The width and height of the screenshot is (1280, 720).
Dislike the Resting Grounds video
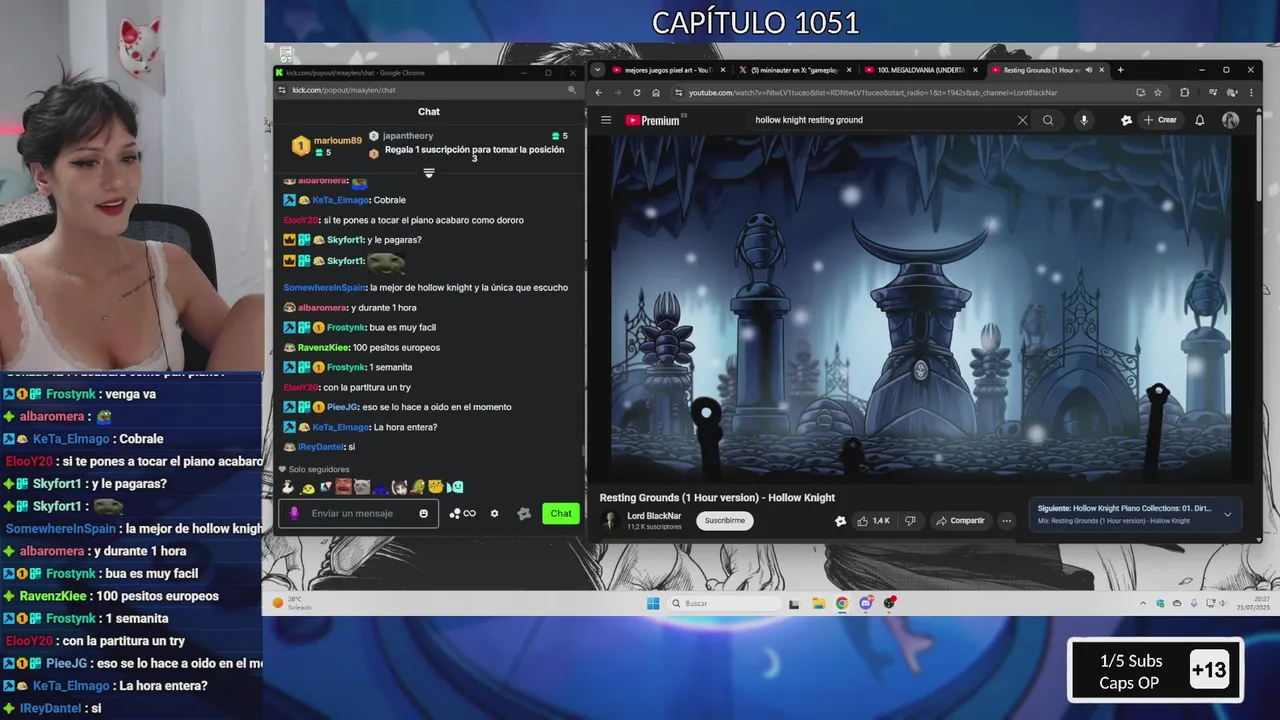[910, 520]
